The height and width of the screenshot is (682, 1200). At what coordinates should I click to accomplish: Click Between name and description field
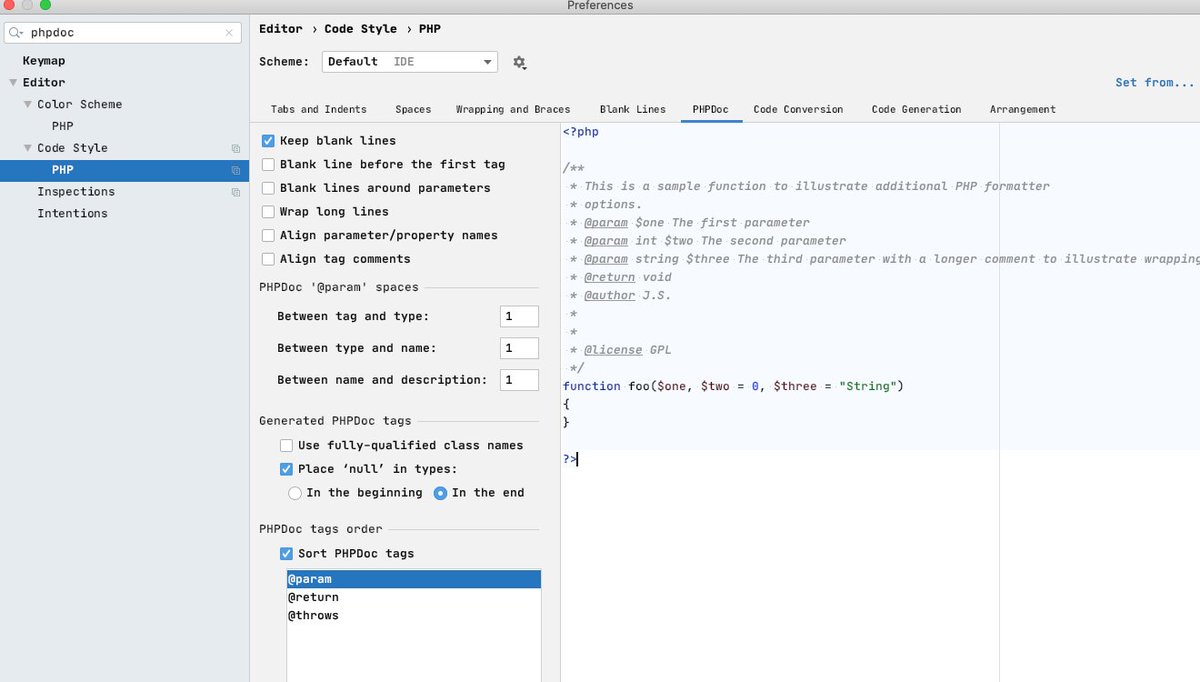click(x=519, y=380)
